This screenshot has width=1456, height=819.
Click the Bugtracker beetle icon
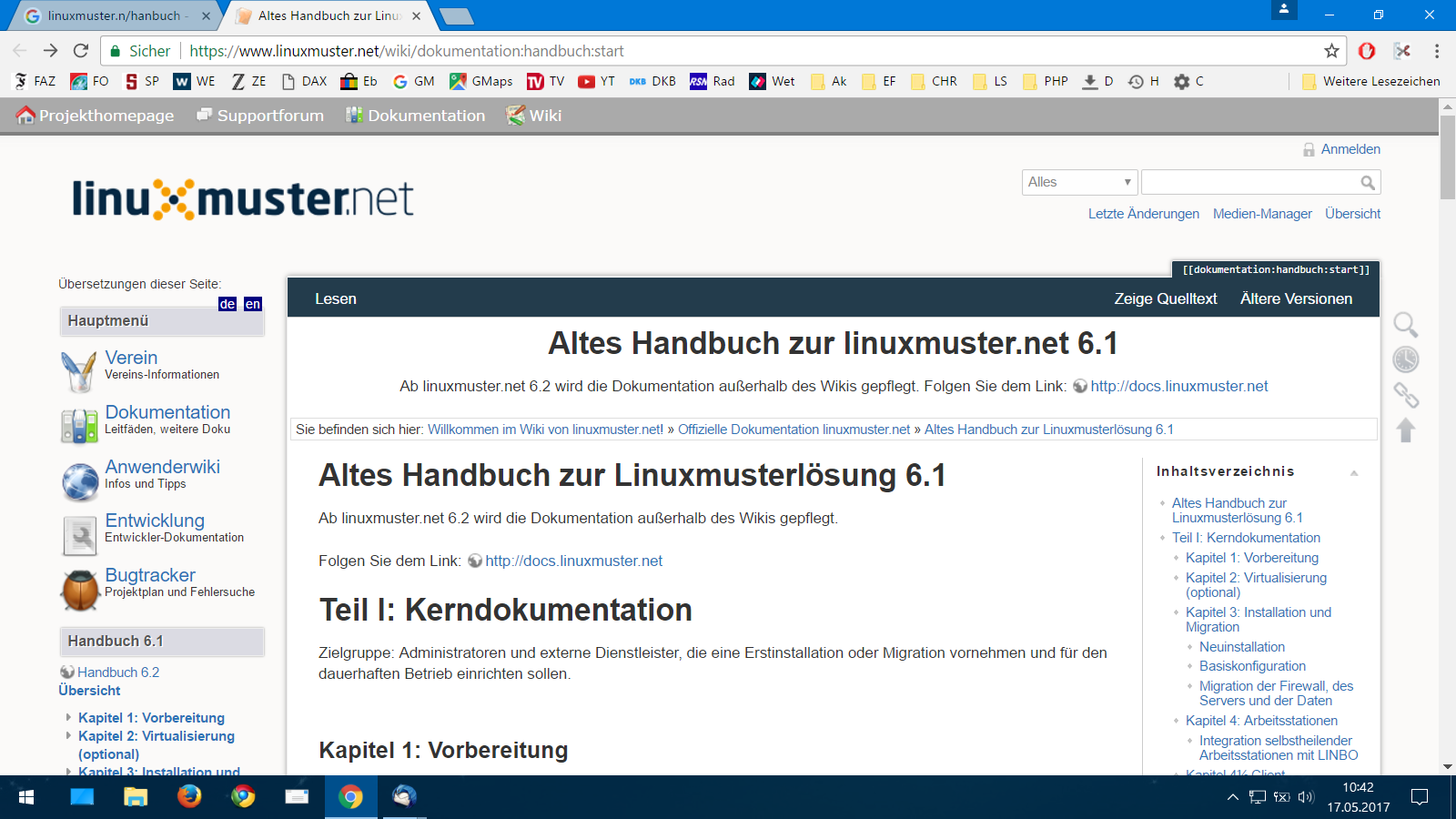point(79,590)
